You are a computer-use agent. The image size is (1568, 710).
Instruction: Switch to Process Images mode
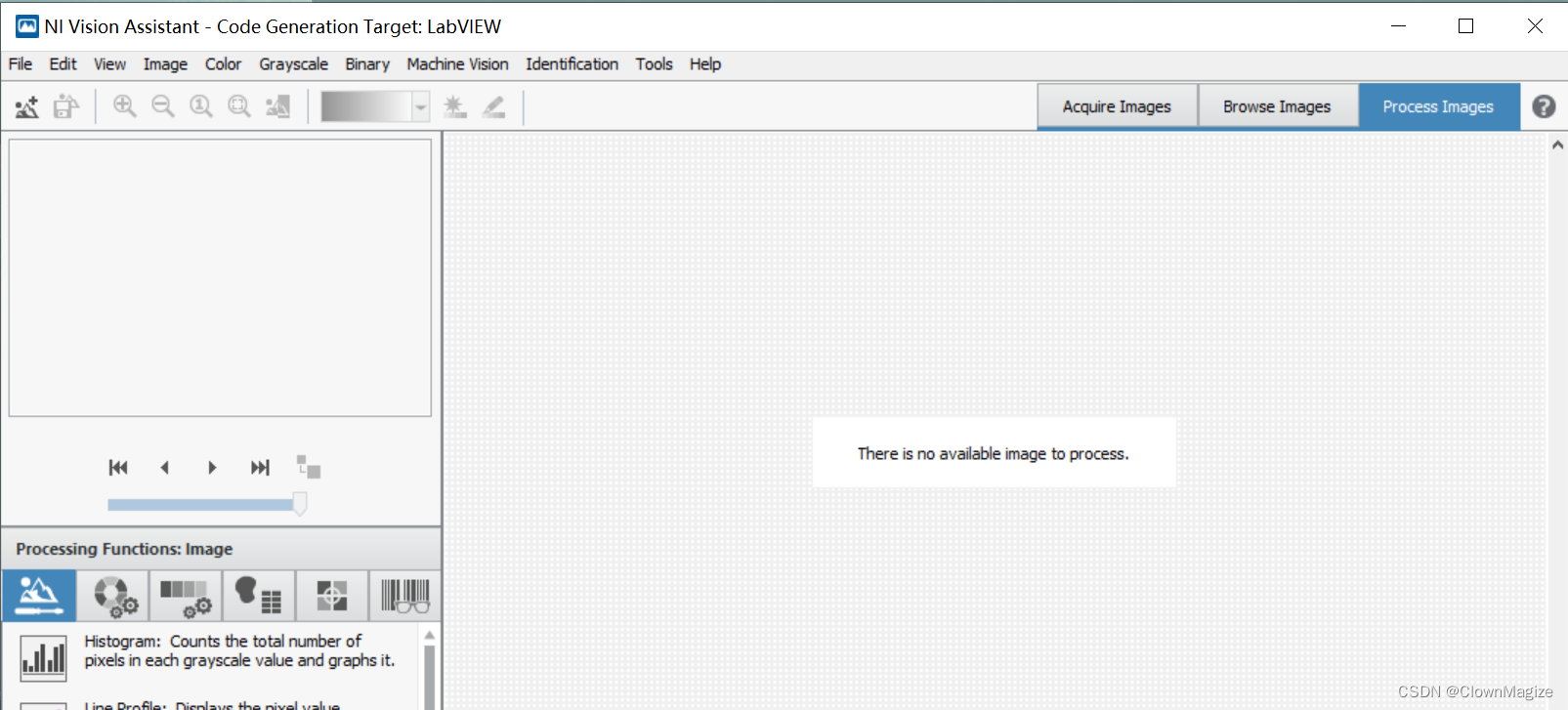click(1438, 106)
